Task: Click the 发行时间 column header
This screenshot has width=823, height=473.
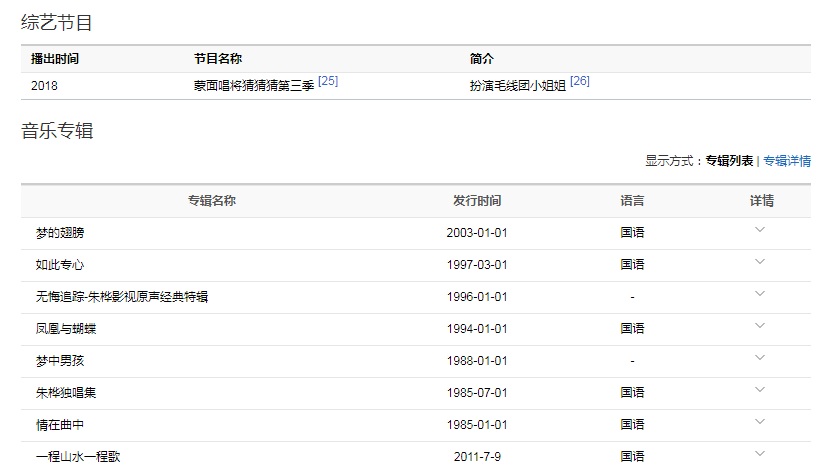Action: [477, 201]
